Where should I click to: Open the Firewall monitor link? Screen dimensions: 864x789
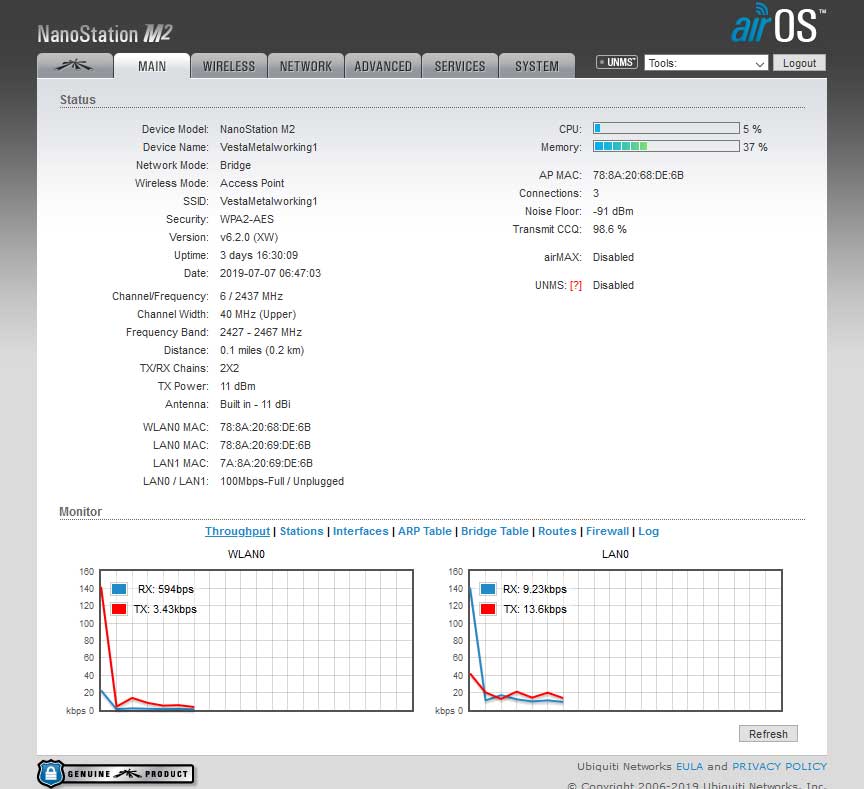[607, 531]
